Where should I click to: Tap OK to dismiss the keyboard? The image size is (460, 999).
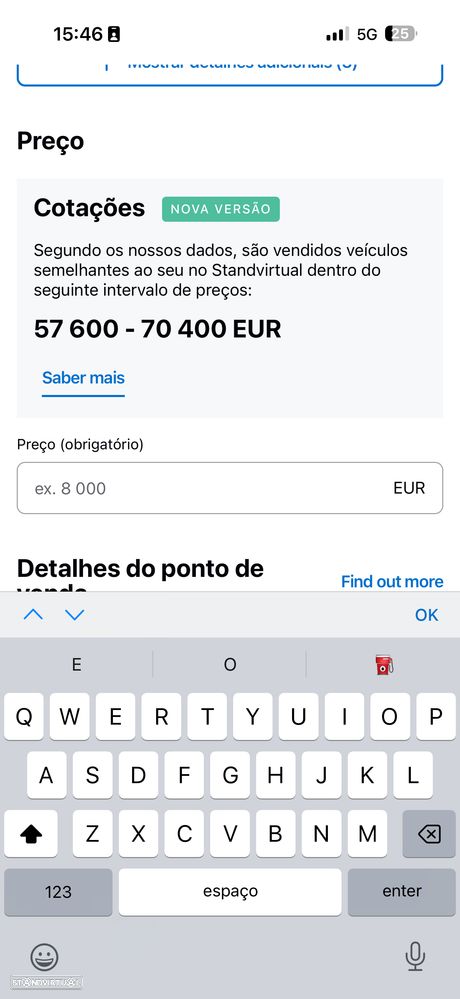pyautogui.click(x=426, y=615)
